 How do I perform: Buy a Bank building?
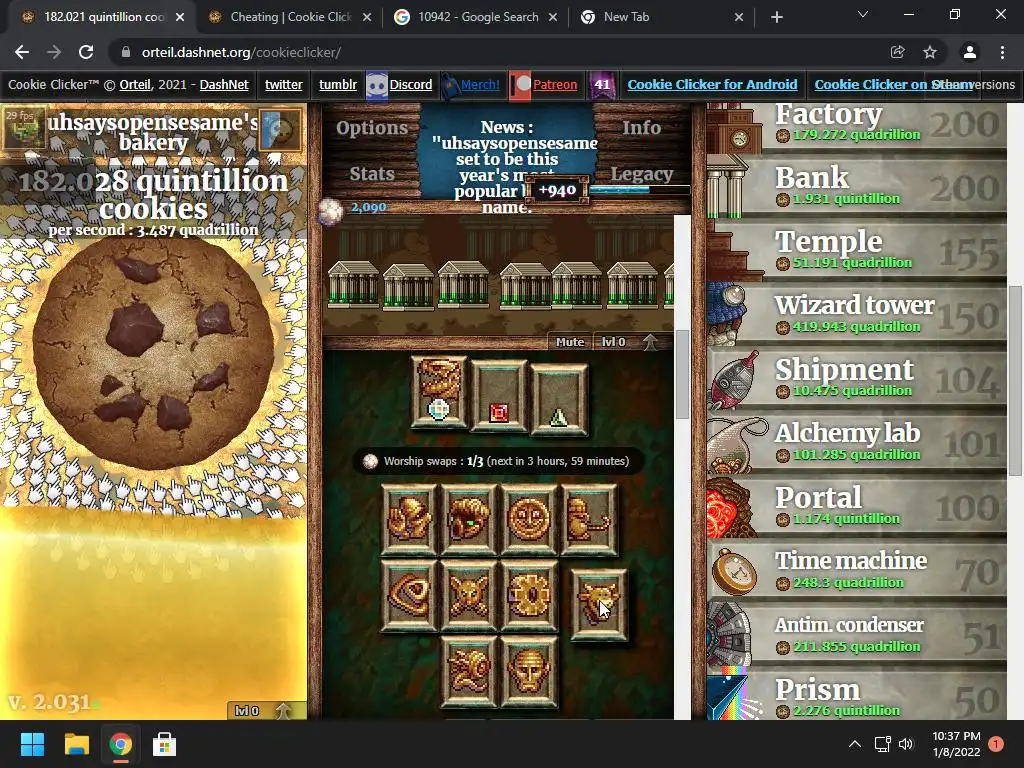(x=857, y=186)
